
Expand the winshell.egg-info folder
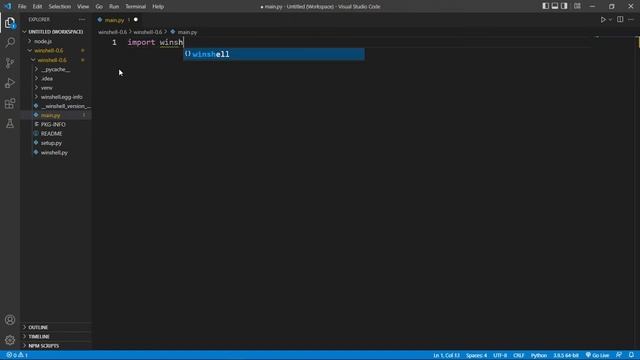pos(61,97)
